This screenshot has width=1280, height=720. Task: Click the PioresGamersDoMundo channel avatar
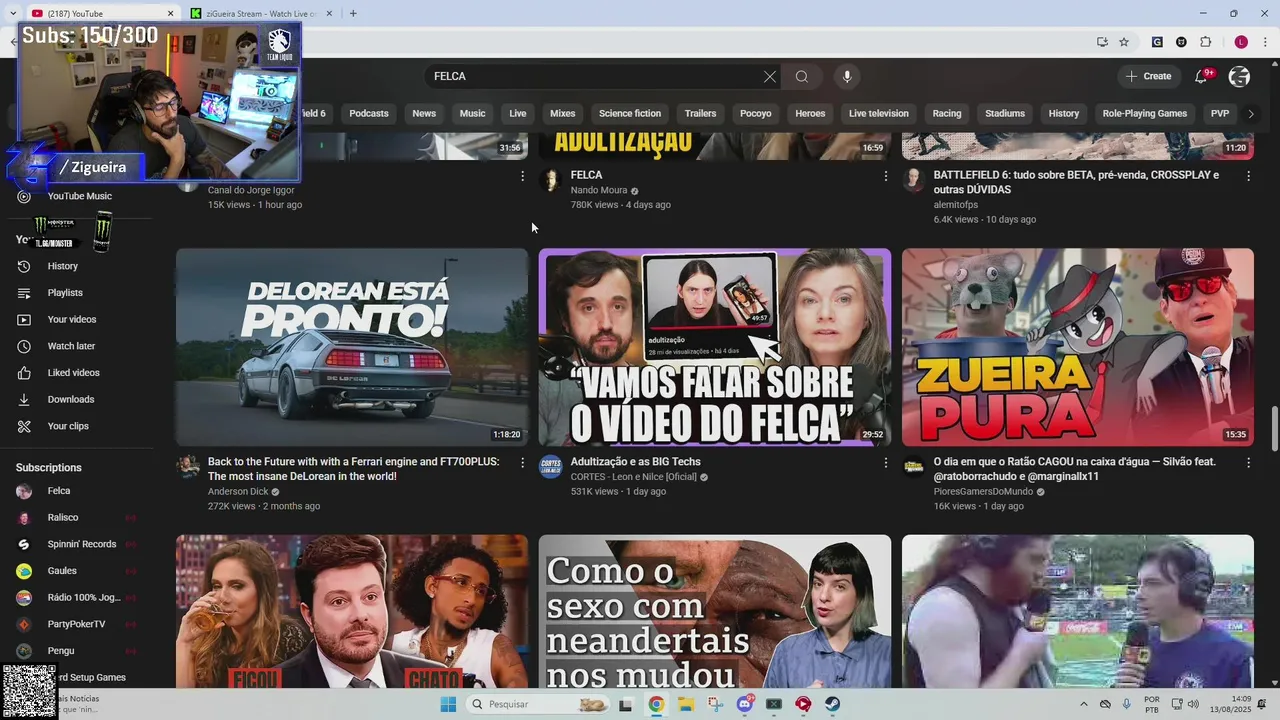coord(913,467)
